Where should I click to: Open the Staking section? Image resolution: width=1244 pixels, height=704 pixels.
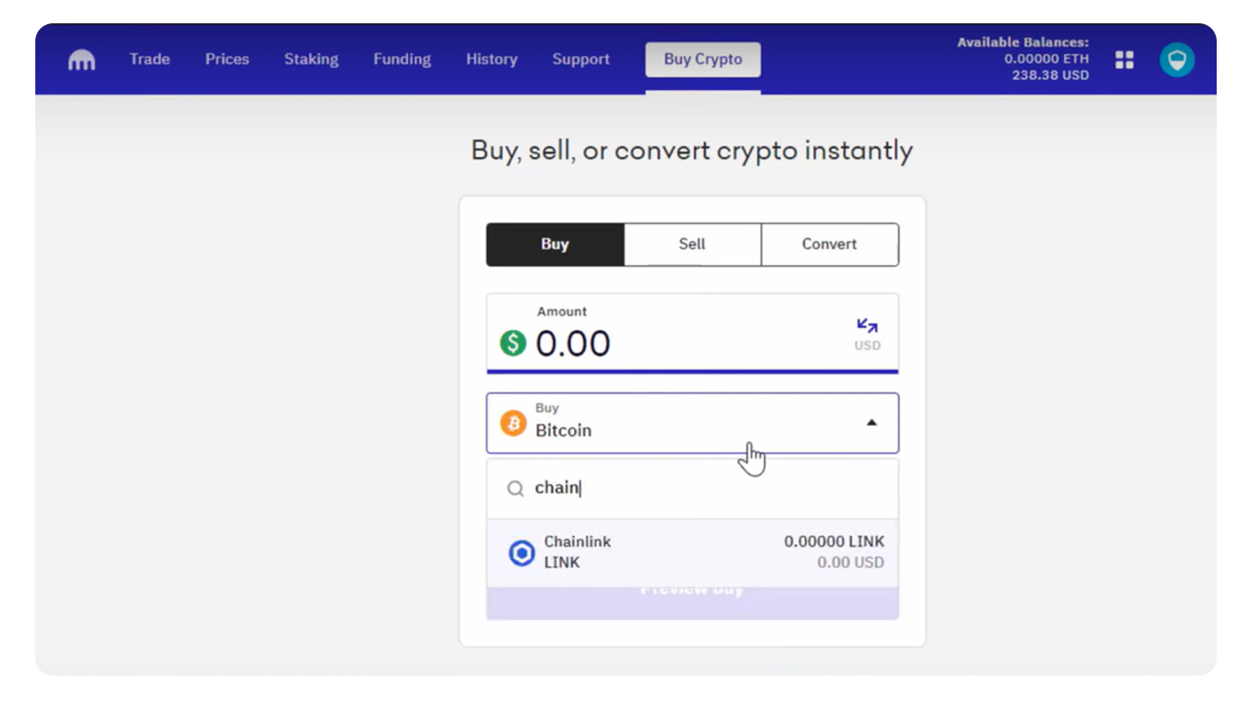(311, 59)
